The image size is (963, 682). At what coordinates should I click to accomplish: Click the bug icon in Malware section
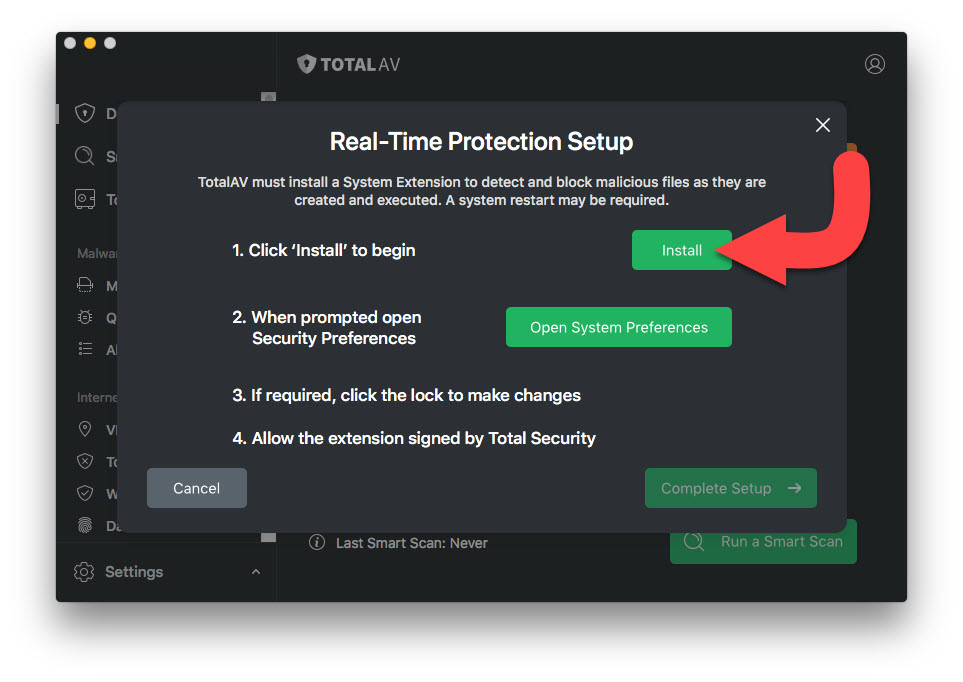85,318
